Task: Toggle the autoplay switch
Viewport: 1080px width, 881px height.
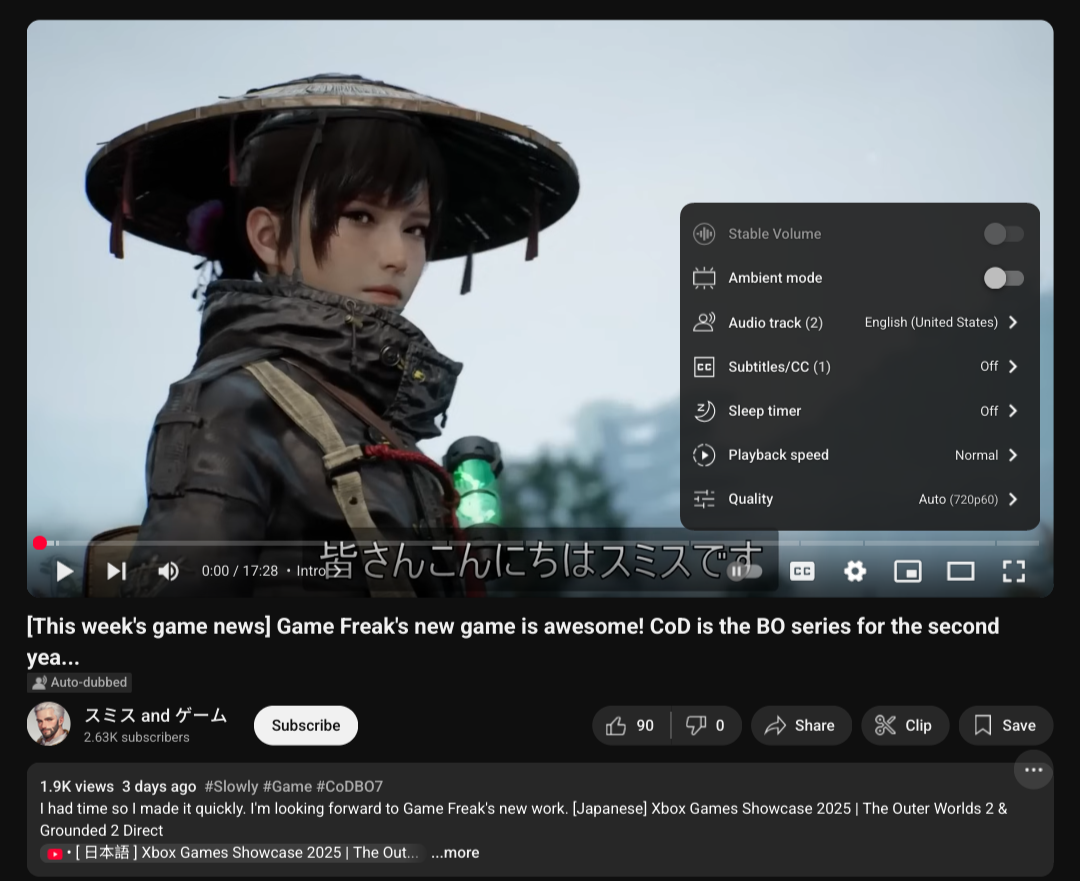Action: [x=746, y=571]
